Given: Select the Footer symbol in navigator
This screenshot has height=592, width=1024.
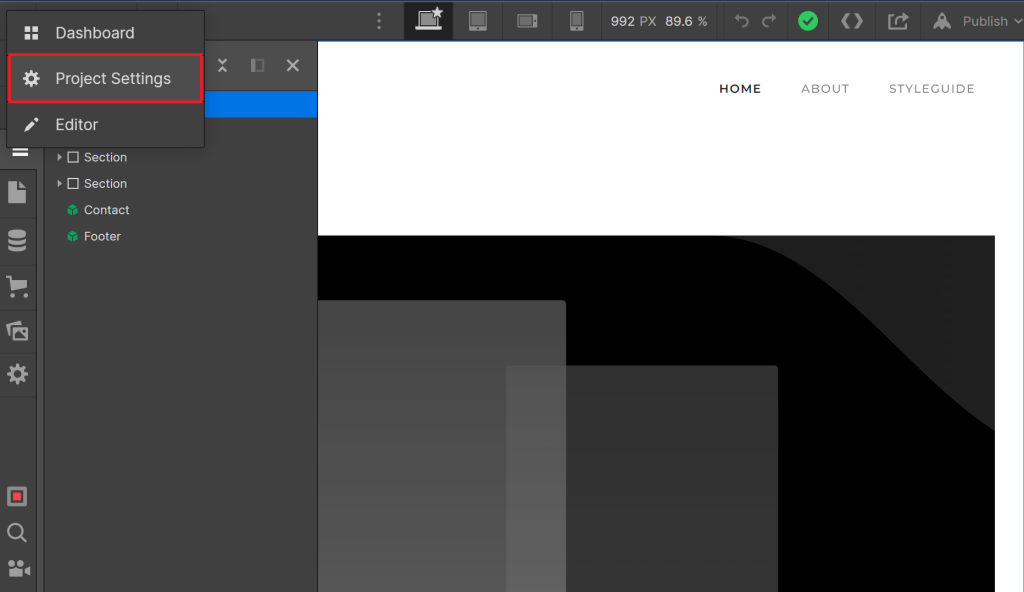Looking at the screenshot, I should (x=94, y=237).
